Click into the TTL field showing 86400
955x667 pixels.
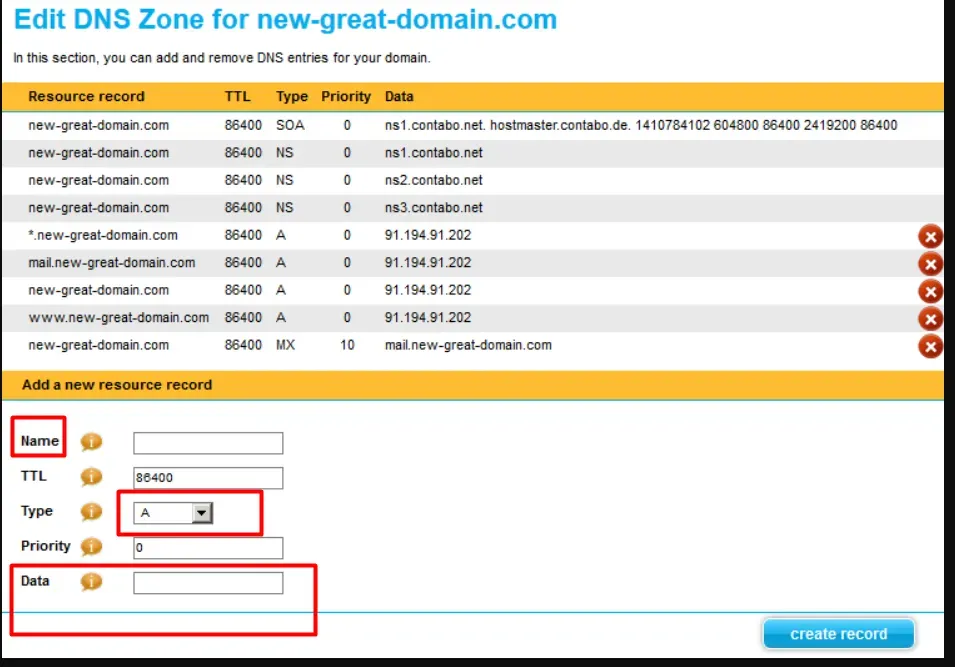[208, 478]
